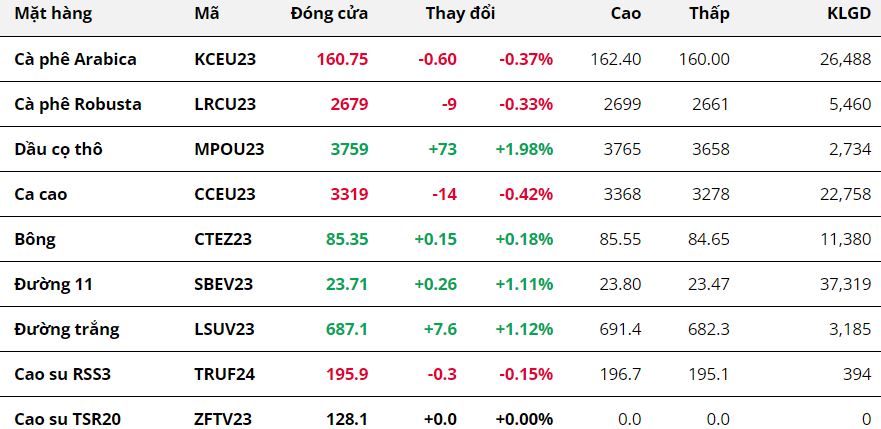The image size is (881, 429).
Task: Open the Cao su TSR20 commodity
Action: pos(68,419)
